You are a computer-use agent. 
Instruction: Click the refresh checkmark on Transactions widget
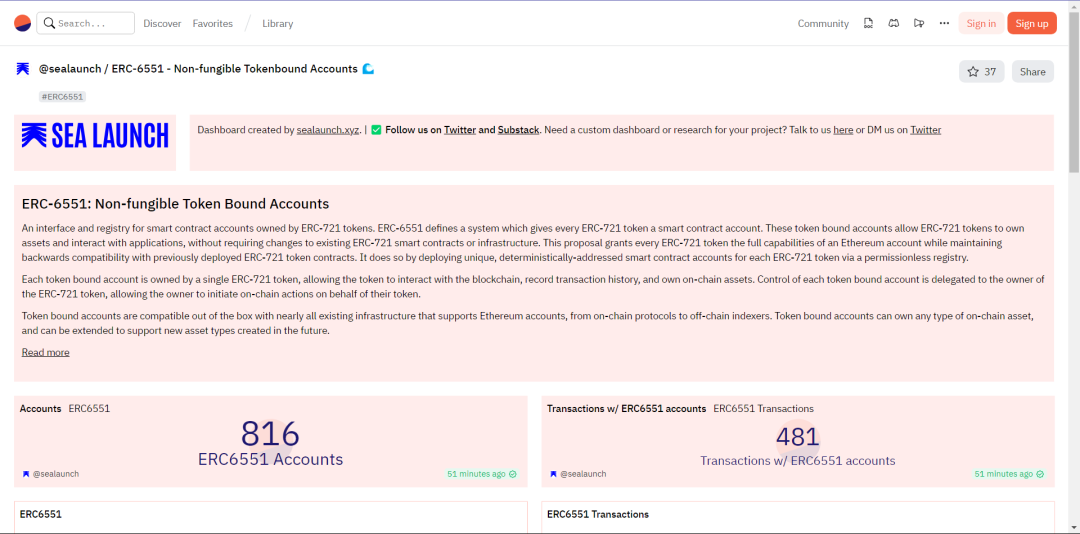click(x=1040, y=474)
